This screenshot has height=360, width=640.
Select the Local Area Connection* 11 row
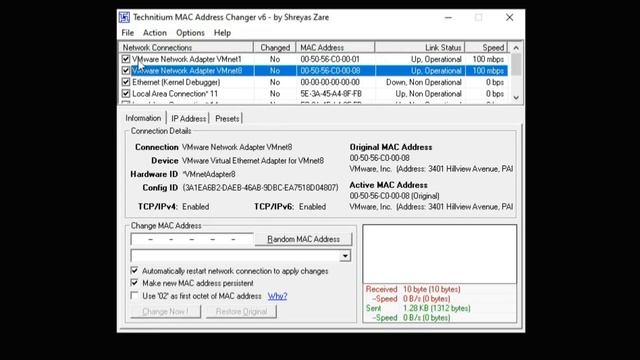[313, 93]
